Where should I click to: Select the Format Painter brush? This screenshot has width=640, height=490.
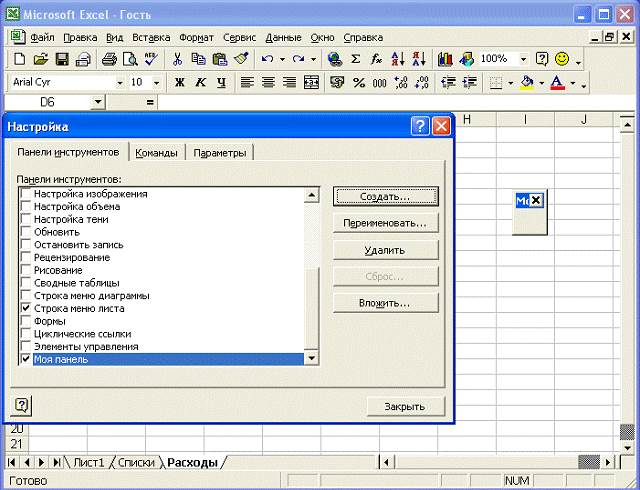[x=241, y=60]
